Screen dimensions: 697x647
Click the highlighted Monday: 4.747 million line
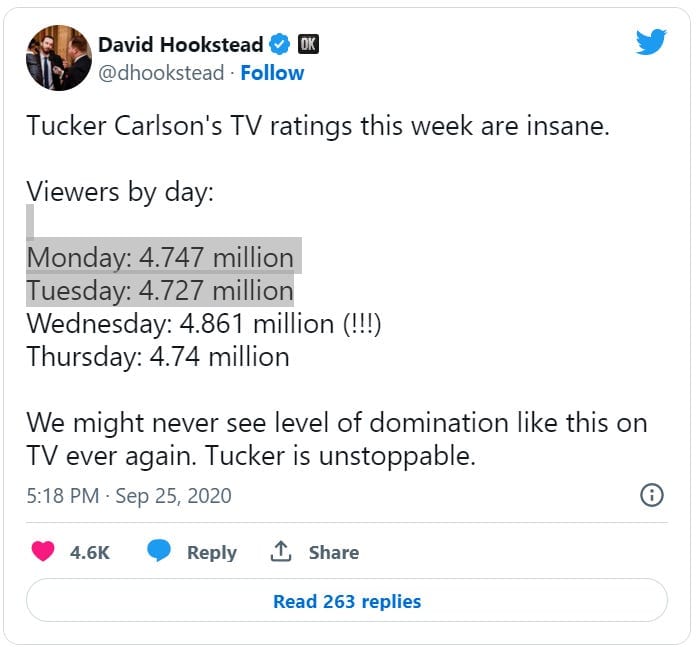point(160,257)
